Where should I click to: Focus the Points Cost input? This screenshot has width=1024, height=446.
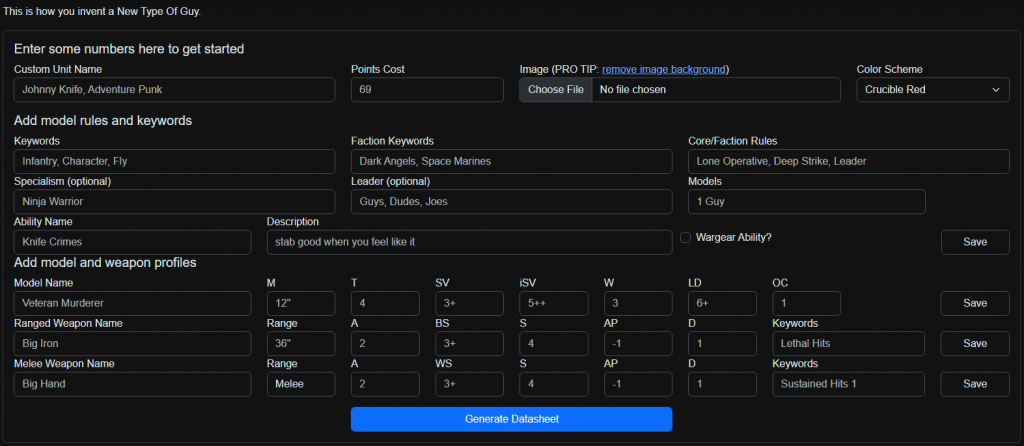(x=427, y=90)
